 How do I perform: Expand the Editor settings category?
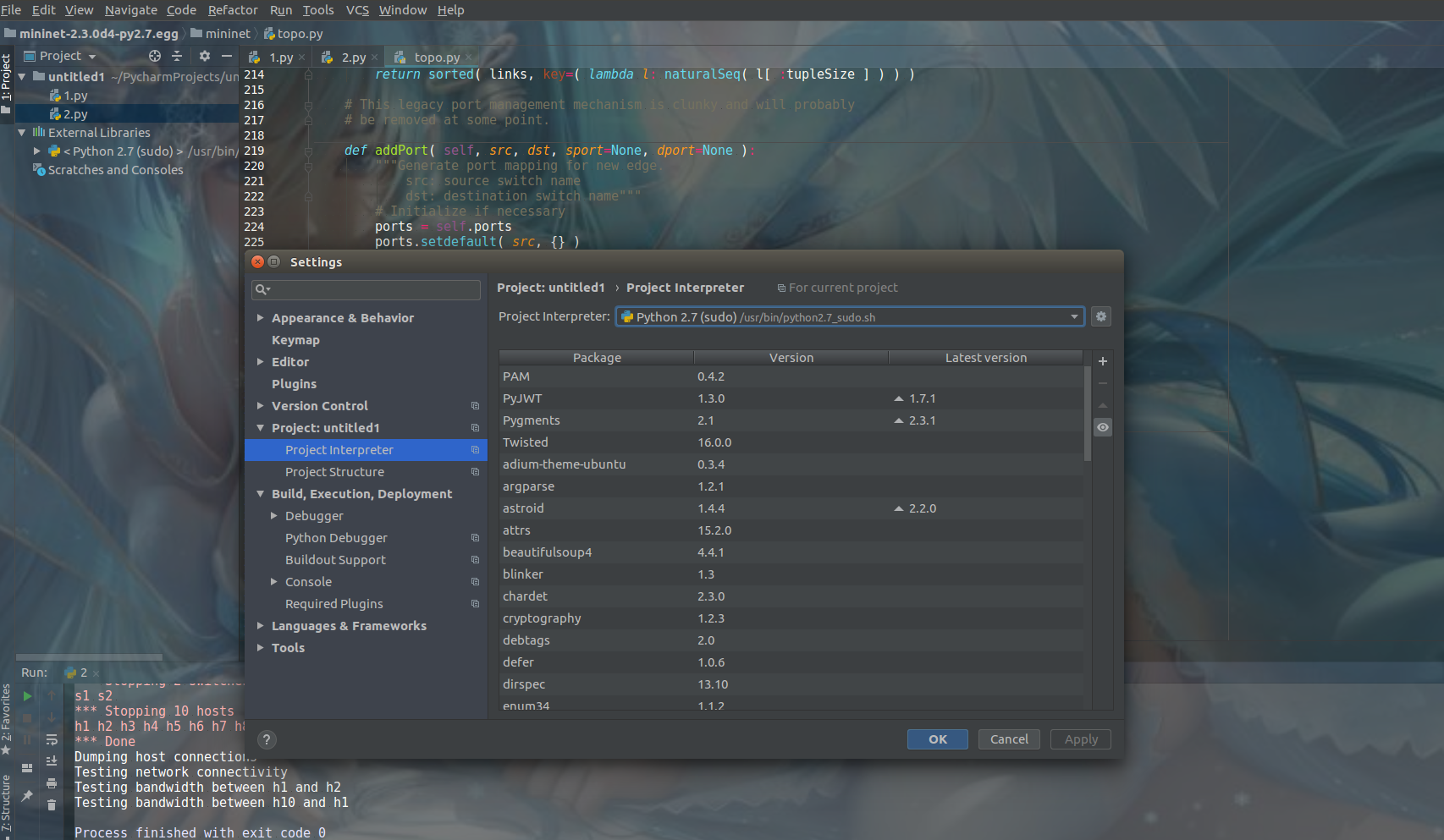click(261, 362)
